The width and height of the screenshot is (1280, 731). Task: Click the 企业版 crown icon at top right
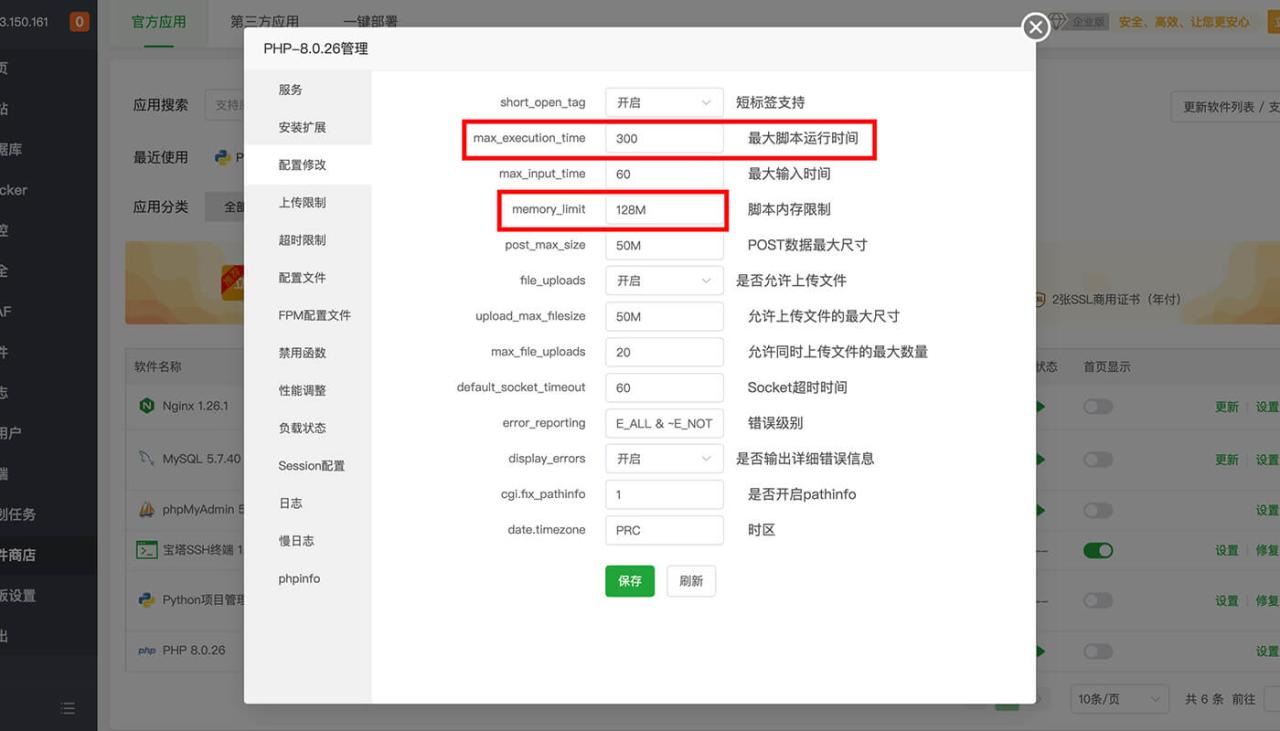(1058, 19)
